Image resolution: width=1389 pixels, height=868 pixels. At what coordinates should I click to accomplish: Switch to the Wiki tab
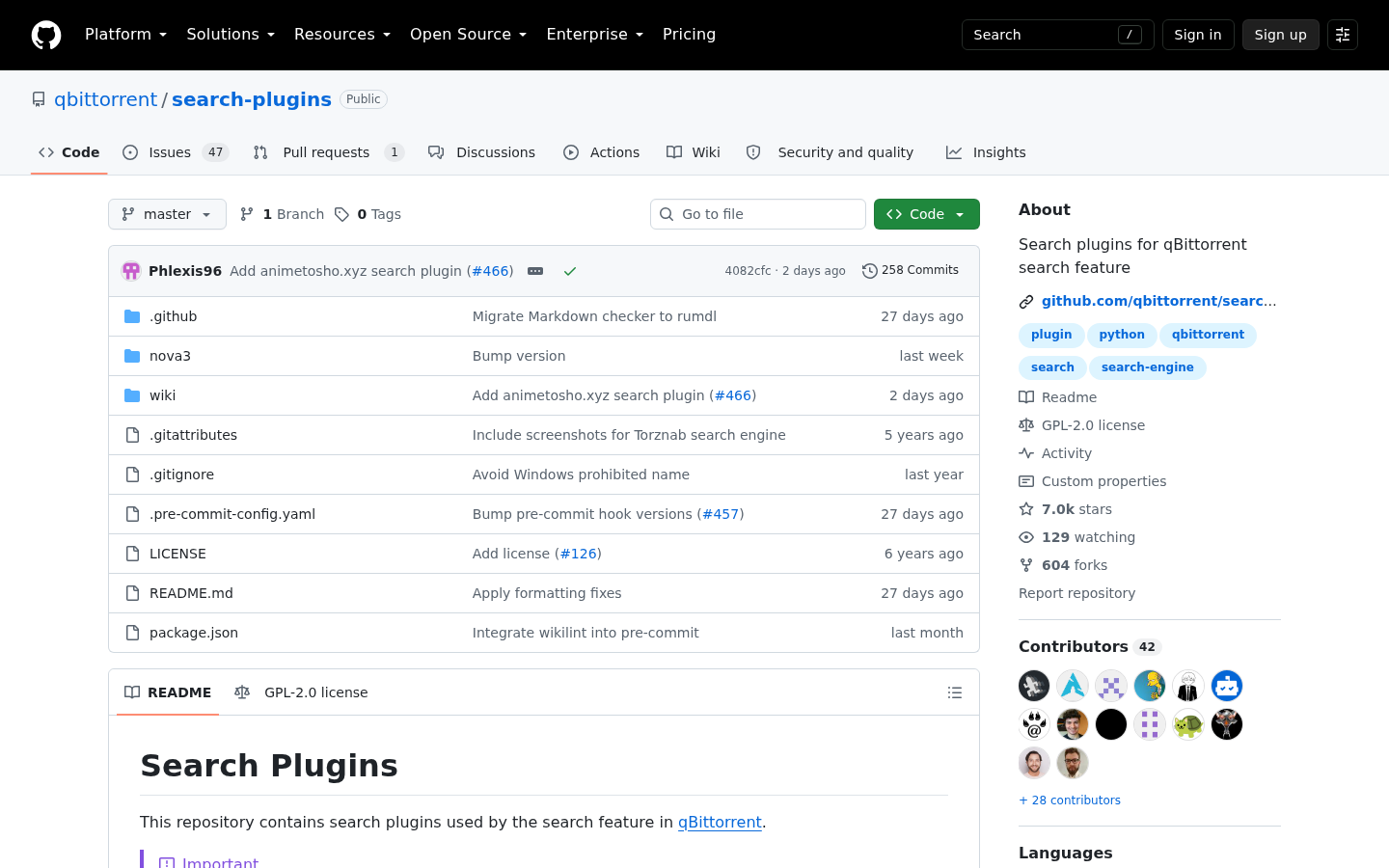[x=694, y=152]
